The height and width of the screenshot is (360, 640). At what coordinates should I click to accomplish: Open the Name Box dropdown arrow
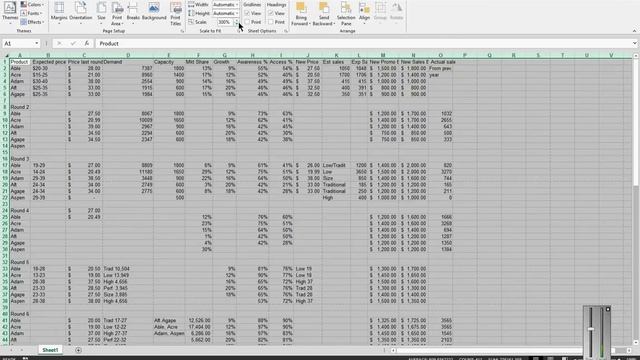point(36,43)
